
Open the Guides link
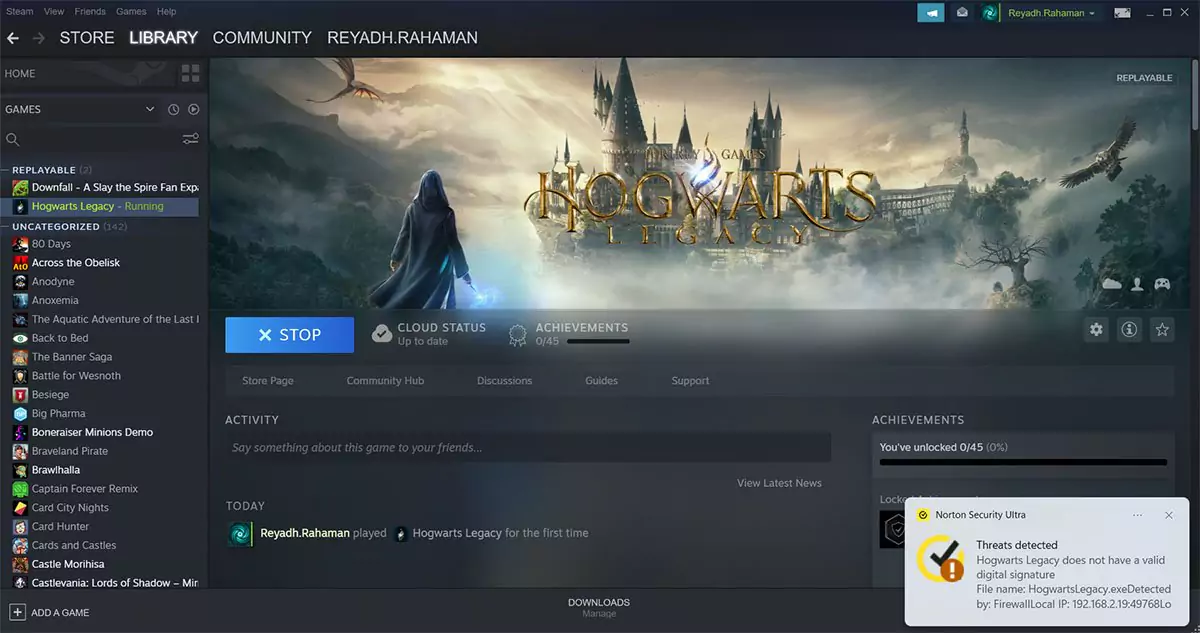[601, 381]
